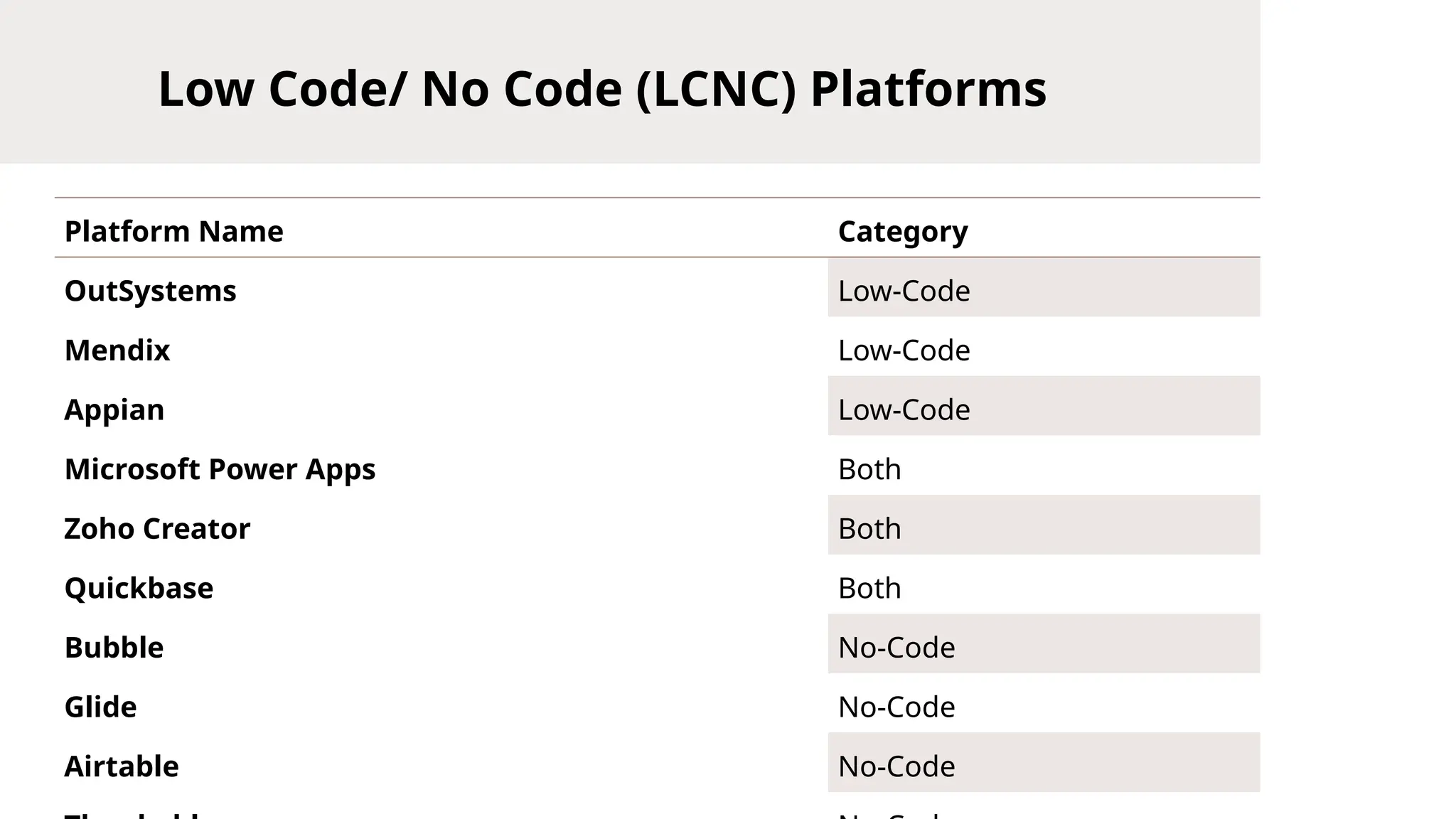Select the Platform Name column header
The height and width of the screenshot is (819, 1456).
[x=173, y=231]
